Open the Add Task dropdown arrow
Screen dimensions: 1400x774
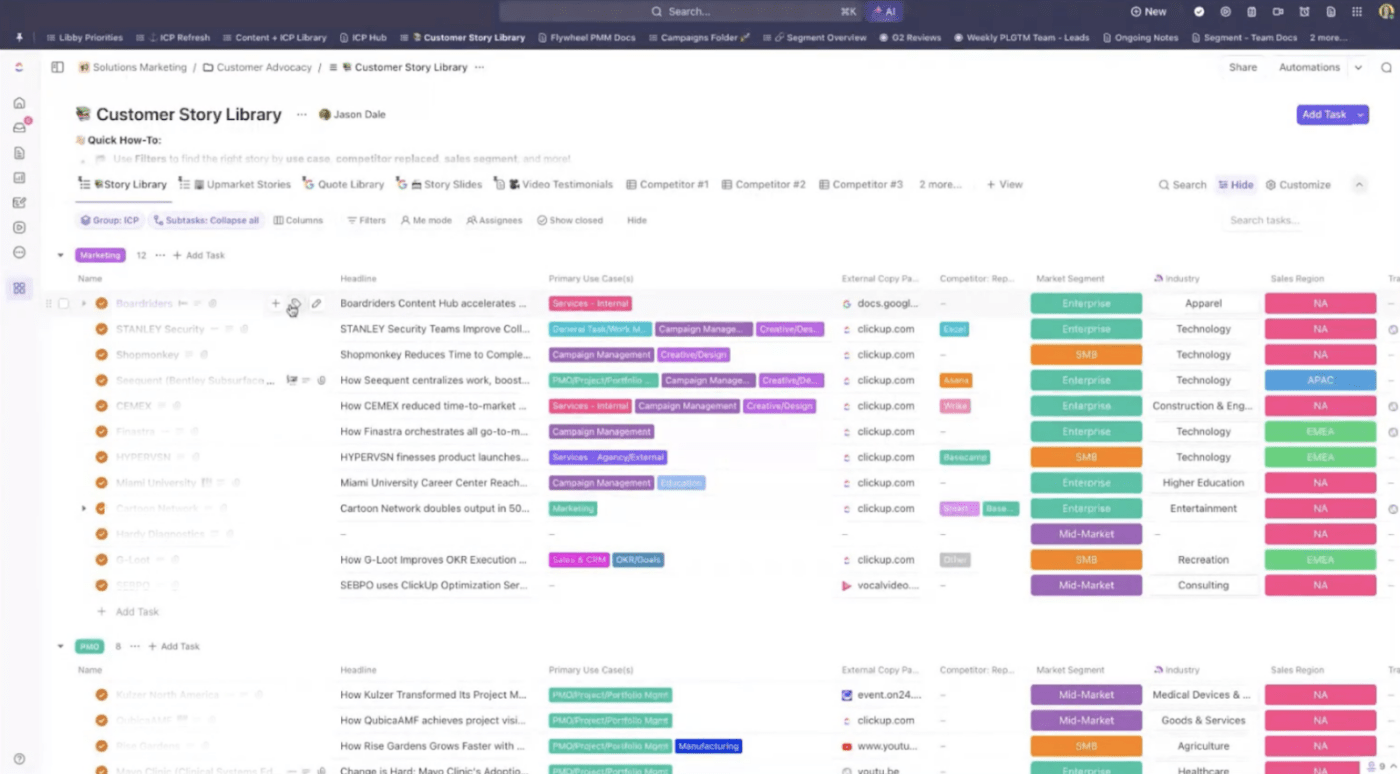[1361, 115]
